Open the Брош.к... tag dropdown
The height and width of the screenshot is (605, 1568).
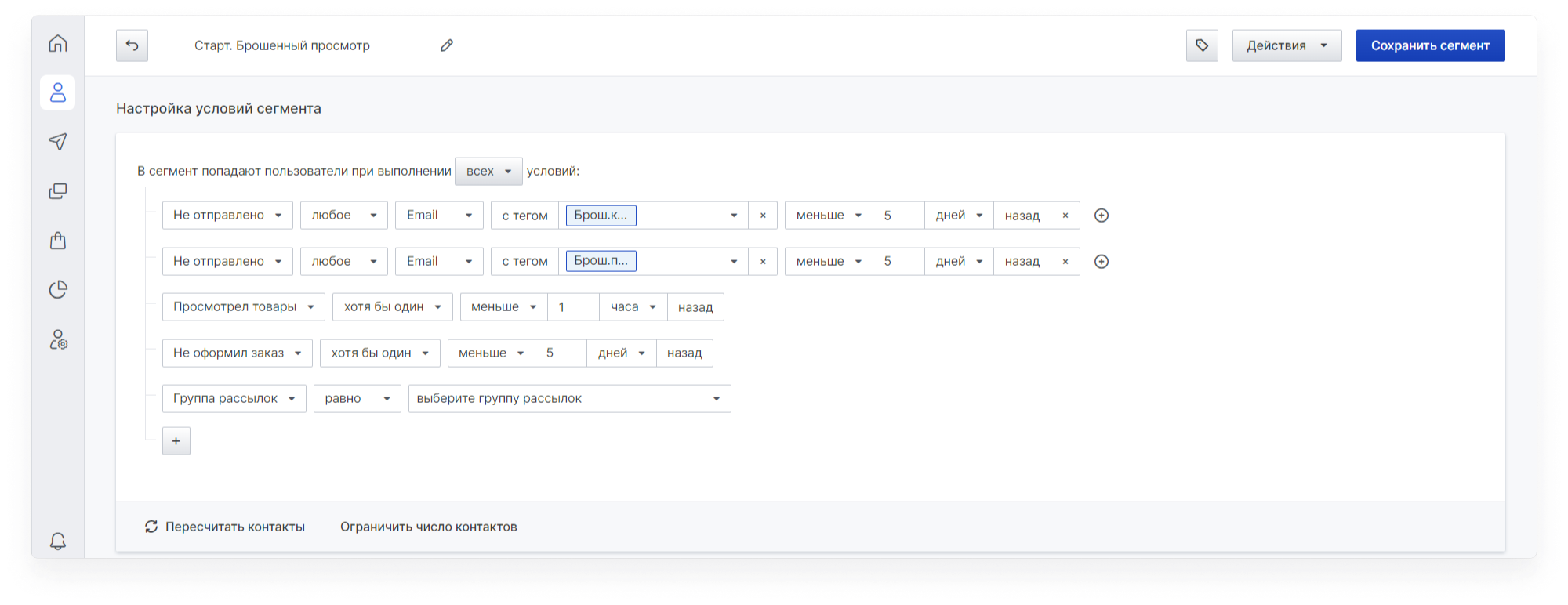point(653,216)
